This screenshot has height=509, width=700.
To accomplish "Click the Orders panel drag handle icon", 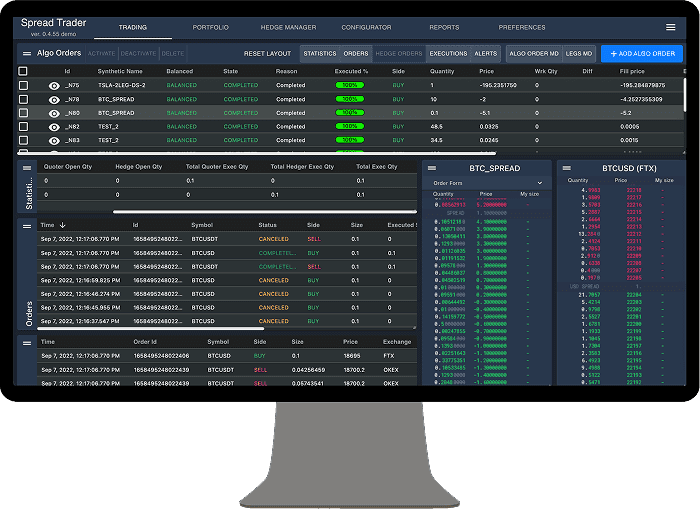I will [x=27, y=226].
